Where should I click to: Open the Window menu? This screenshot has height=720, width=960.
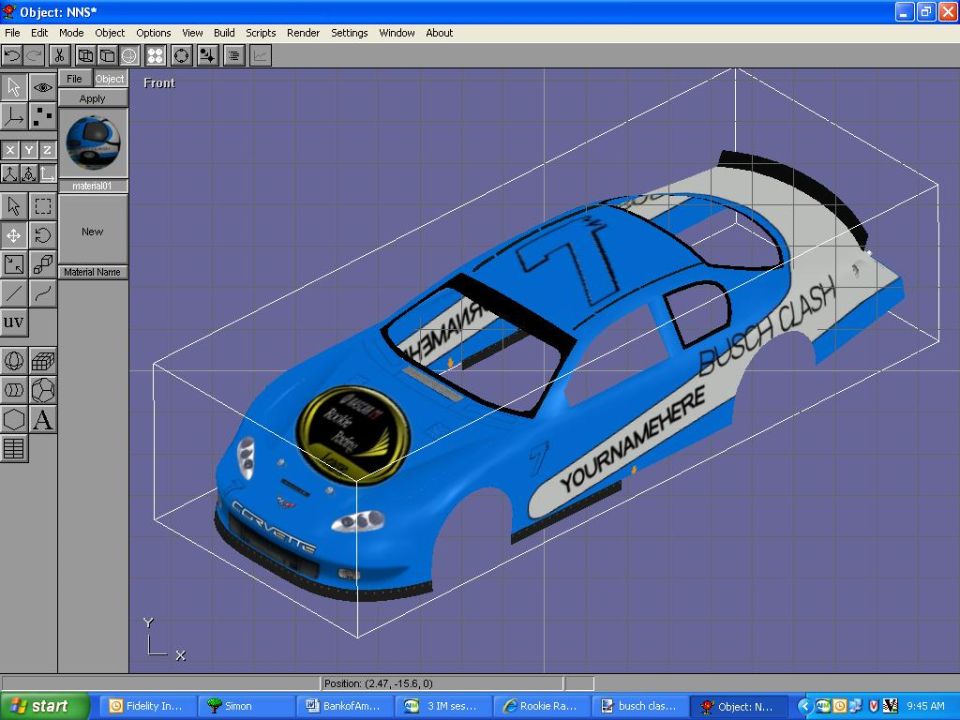coord(397,33)
